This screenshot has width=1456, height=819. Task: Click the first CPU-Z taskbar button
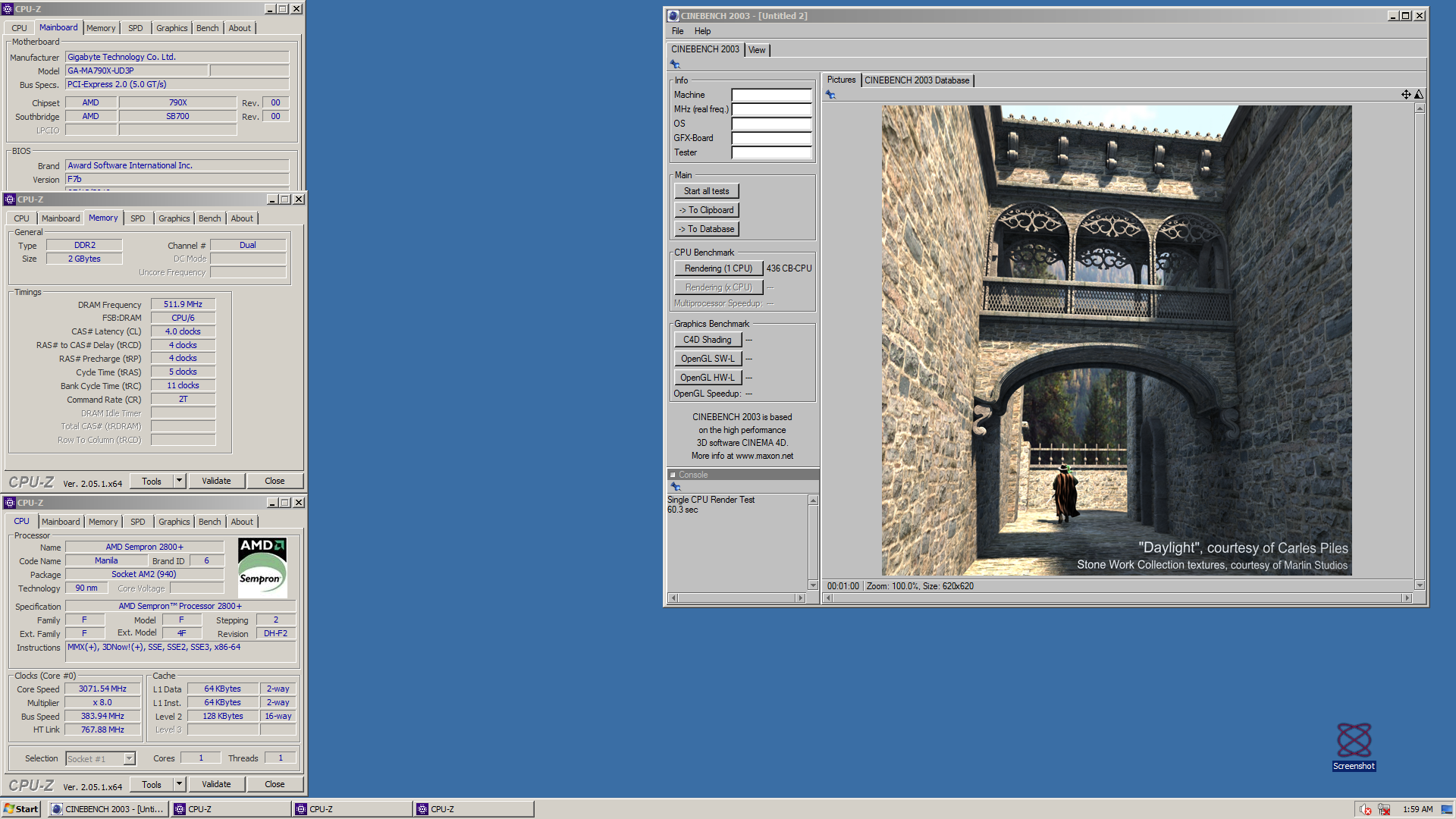click(231, 809)
